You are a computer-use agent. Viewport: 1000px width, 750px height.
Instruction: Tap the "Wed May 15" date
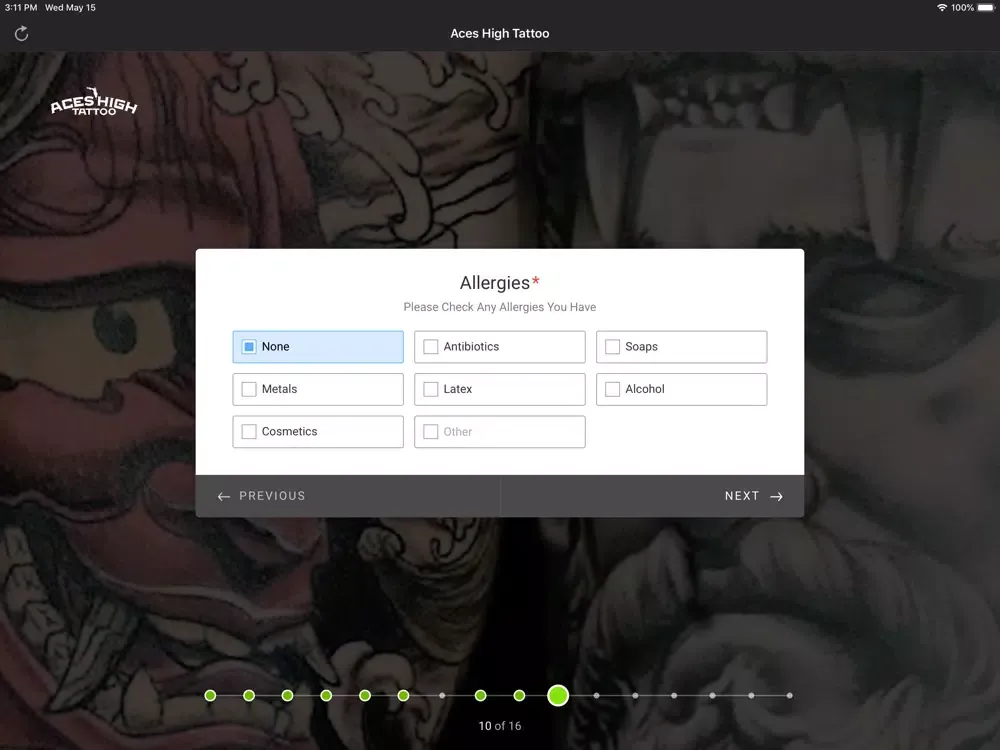pos(70,8)
